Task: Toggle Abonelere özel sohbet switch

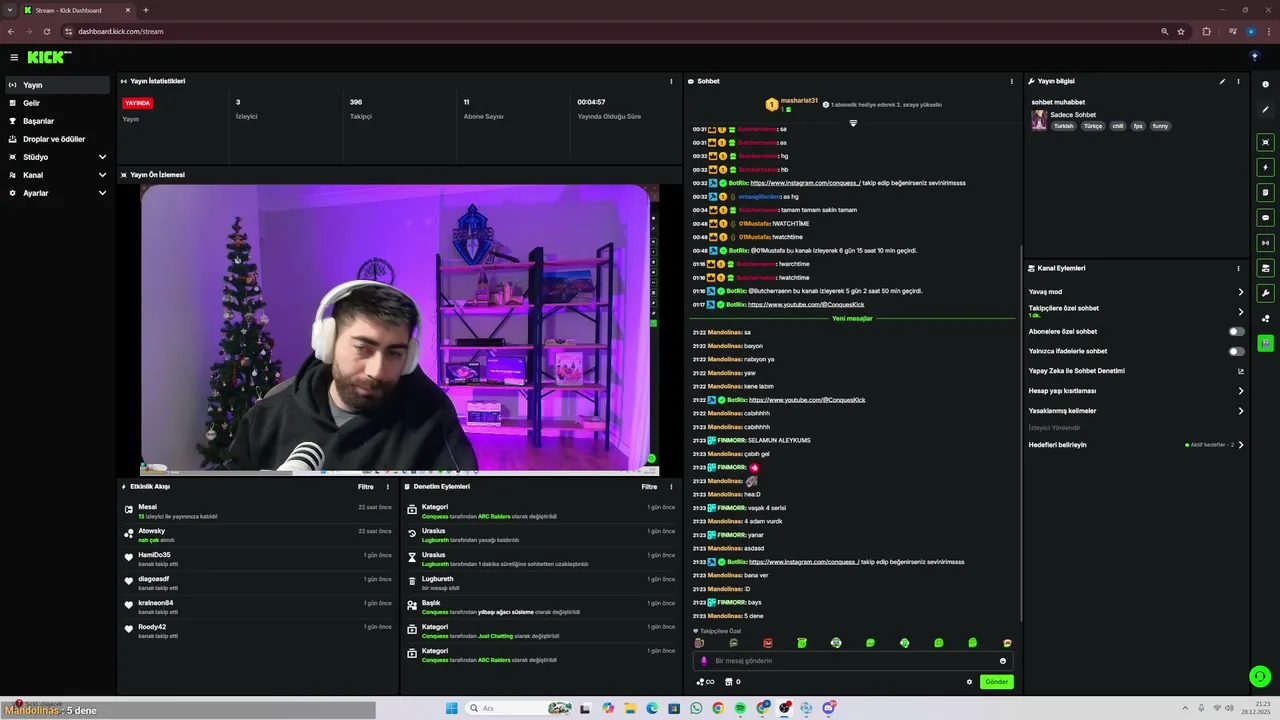Action: pos(1237,331)
